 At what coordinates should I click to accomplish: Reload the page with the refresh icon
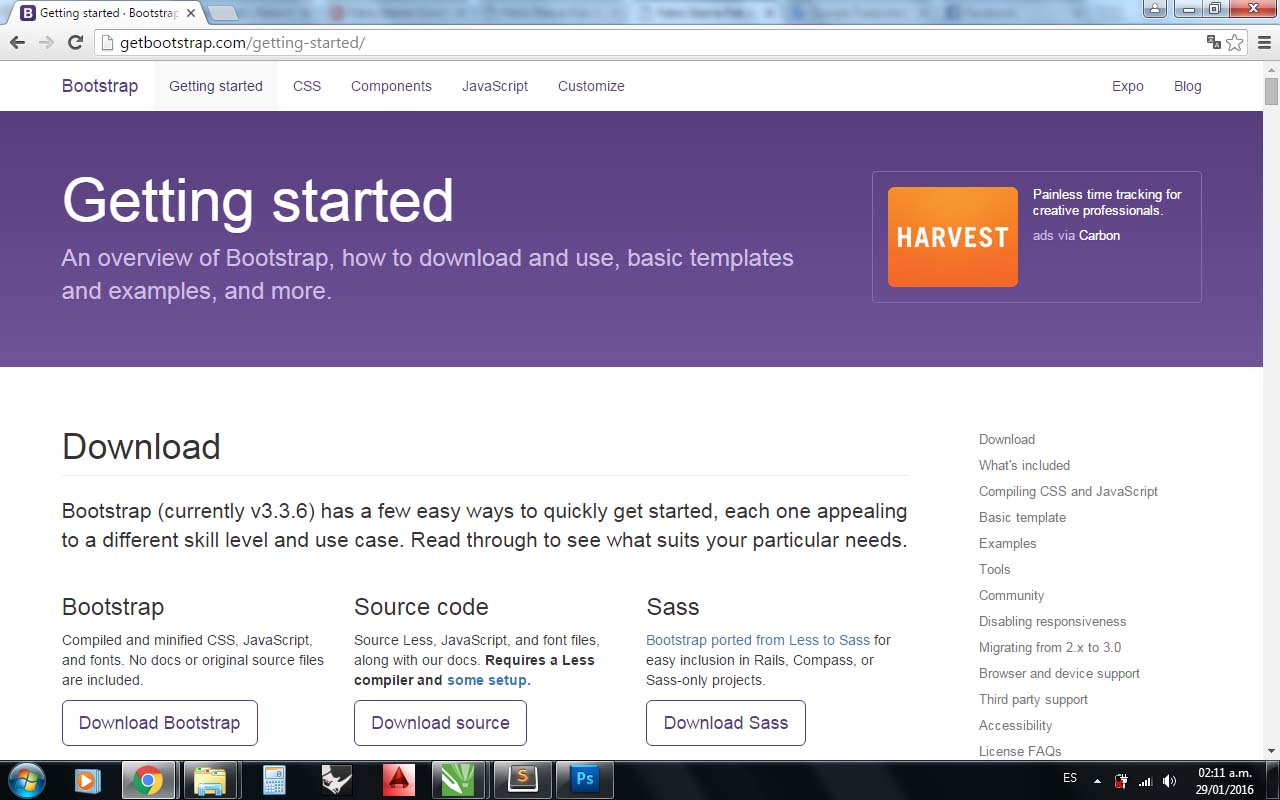point(75,42)
